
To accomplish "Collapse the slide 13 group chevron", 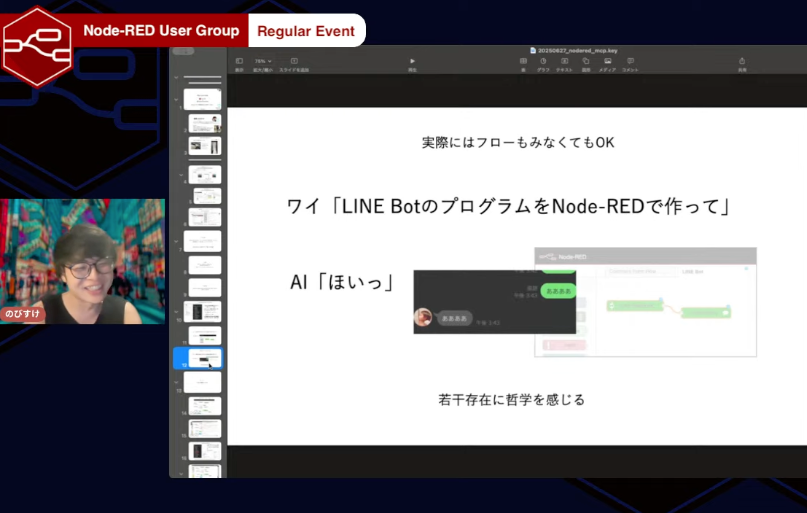I will 177,382.
